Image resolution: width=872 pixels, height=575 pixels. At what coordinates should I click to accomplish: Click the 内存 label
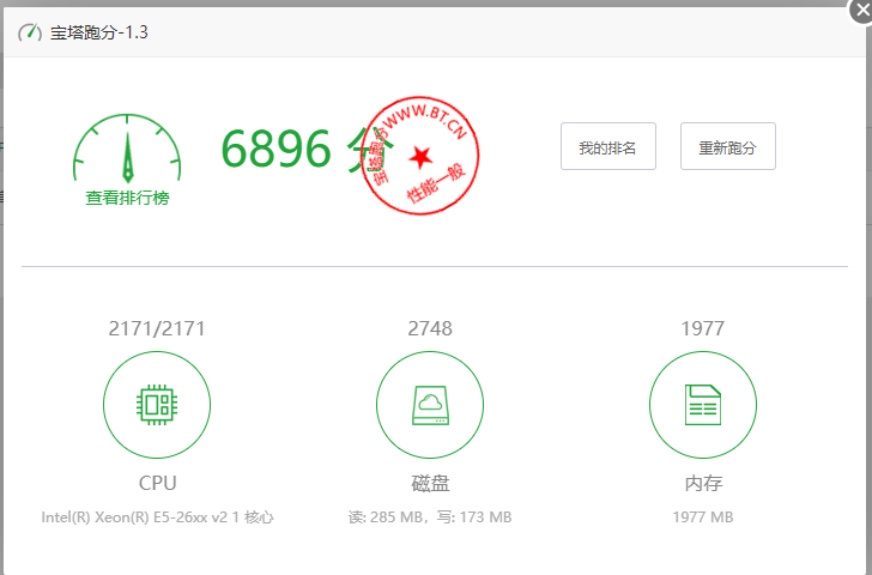coord(703,483)
